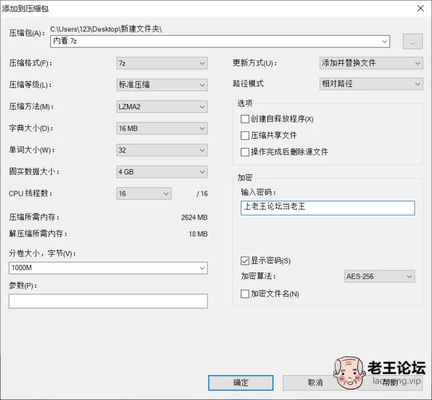This screenshot has height=400, width=432.
Task: Click the 参数 input field
Action: [108, 301]
